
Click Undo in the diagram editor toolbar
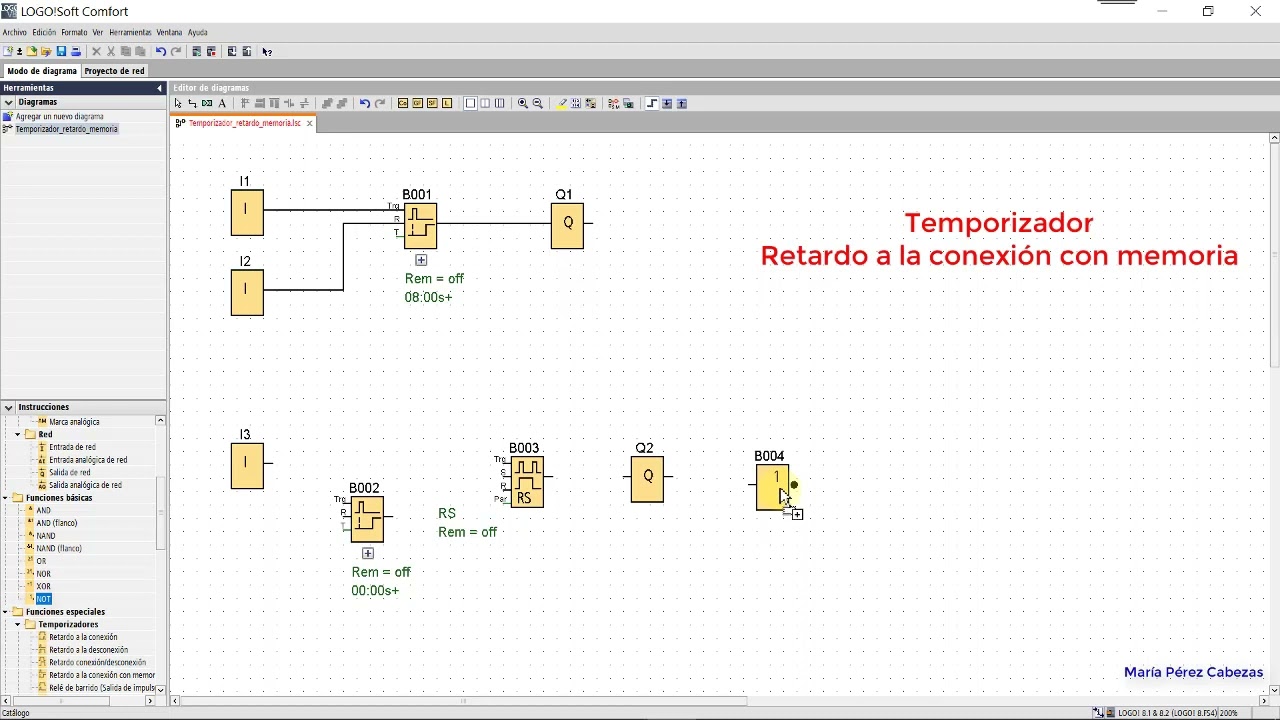pos(365,103)
